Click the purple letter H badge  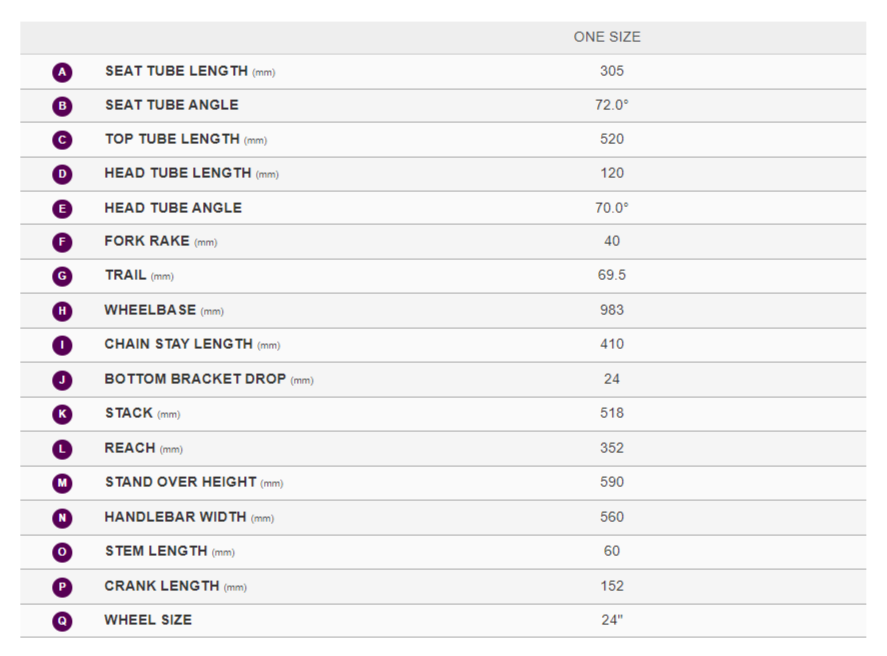tap(63, 311)
